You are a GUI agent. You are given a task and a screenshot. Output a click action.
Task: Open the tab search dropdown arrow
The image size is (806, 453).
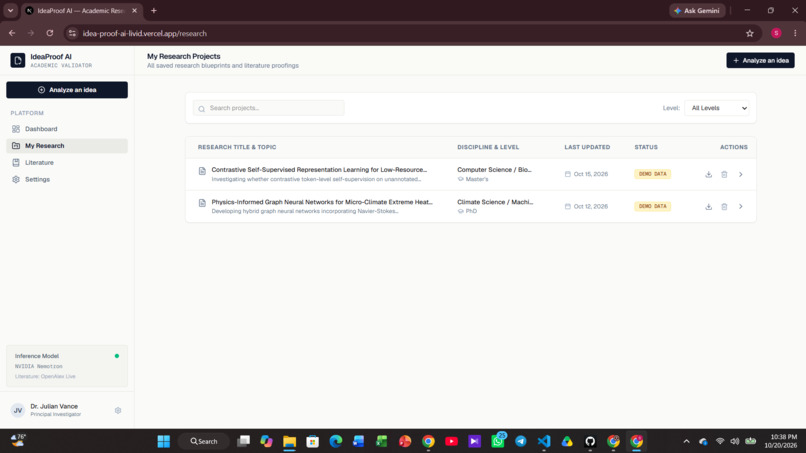point(10,10)
